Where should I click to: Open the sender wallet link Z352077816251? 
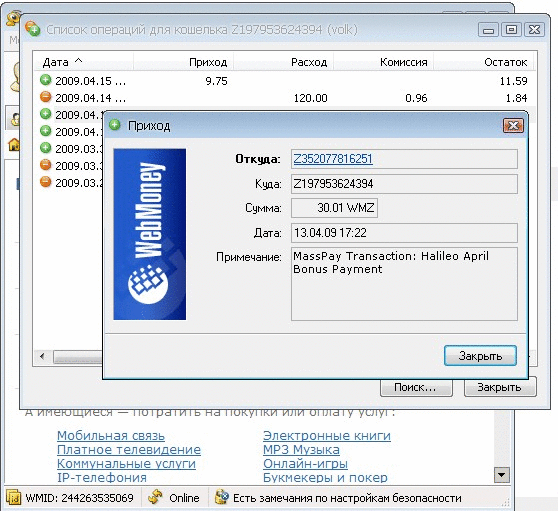click(333, 159)
